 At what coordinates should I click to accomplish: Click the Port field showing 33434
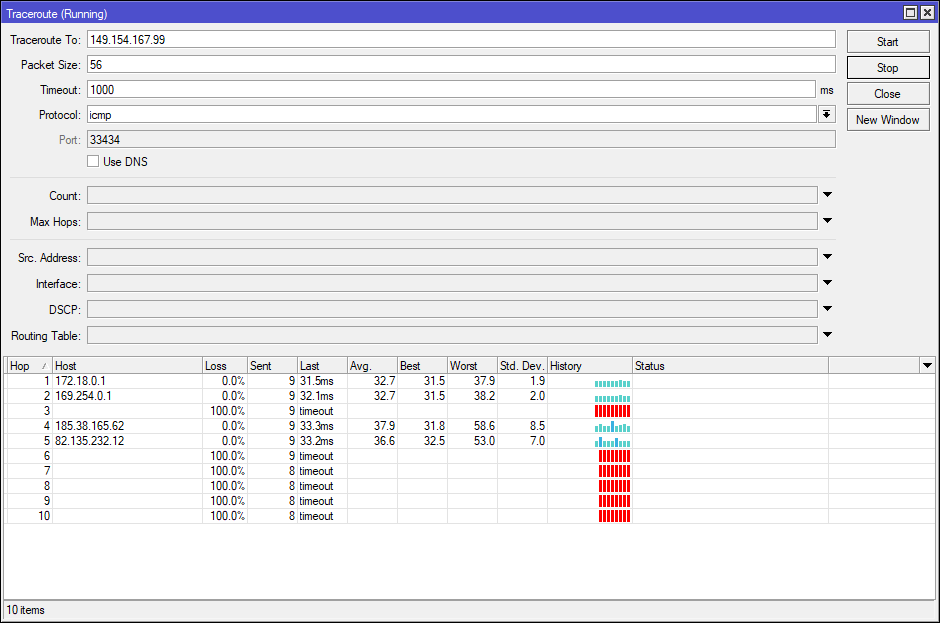461,140
